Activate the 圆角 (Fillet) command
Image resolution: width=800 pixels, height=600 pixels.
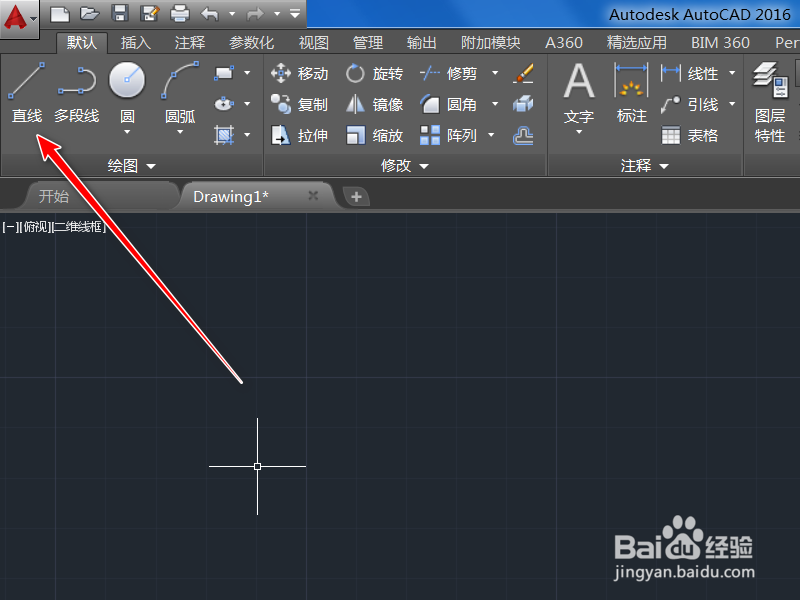(448, 105)
